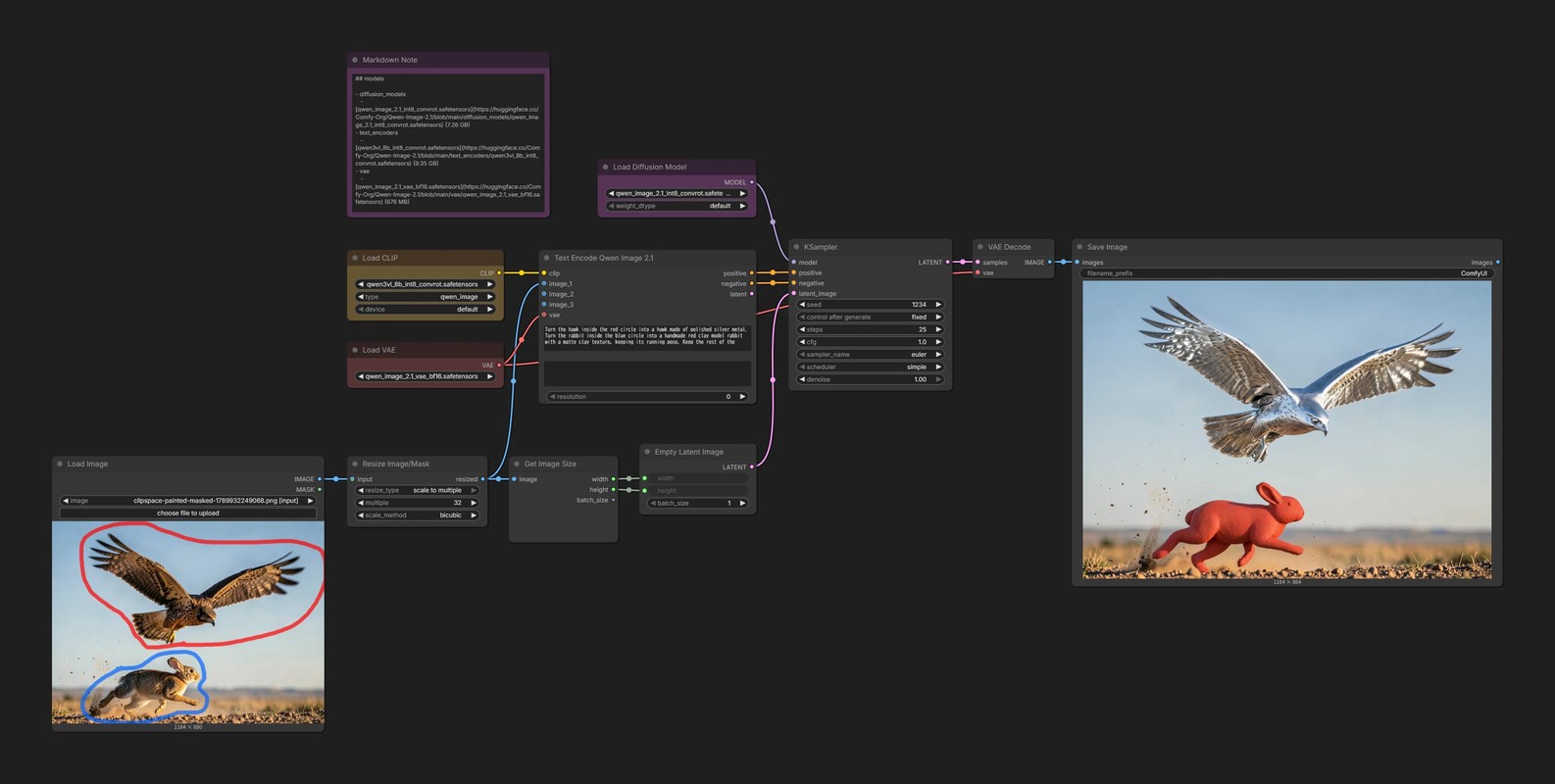The width and height of the screenshot is (1555, 784).
Task: Collapse the KSampler node using its header dot
Action: (x=796, y=247)
